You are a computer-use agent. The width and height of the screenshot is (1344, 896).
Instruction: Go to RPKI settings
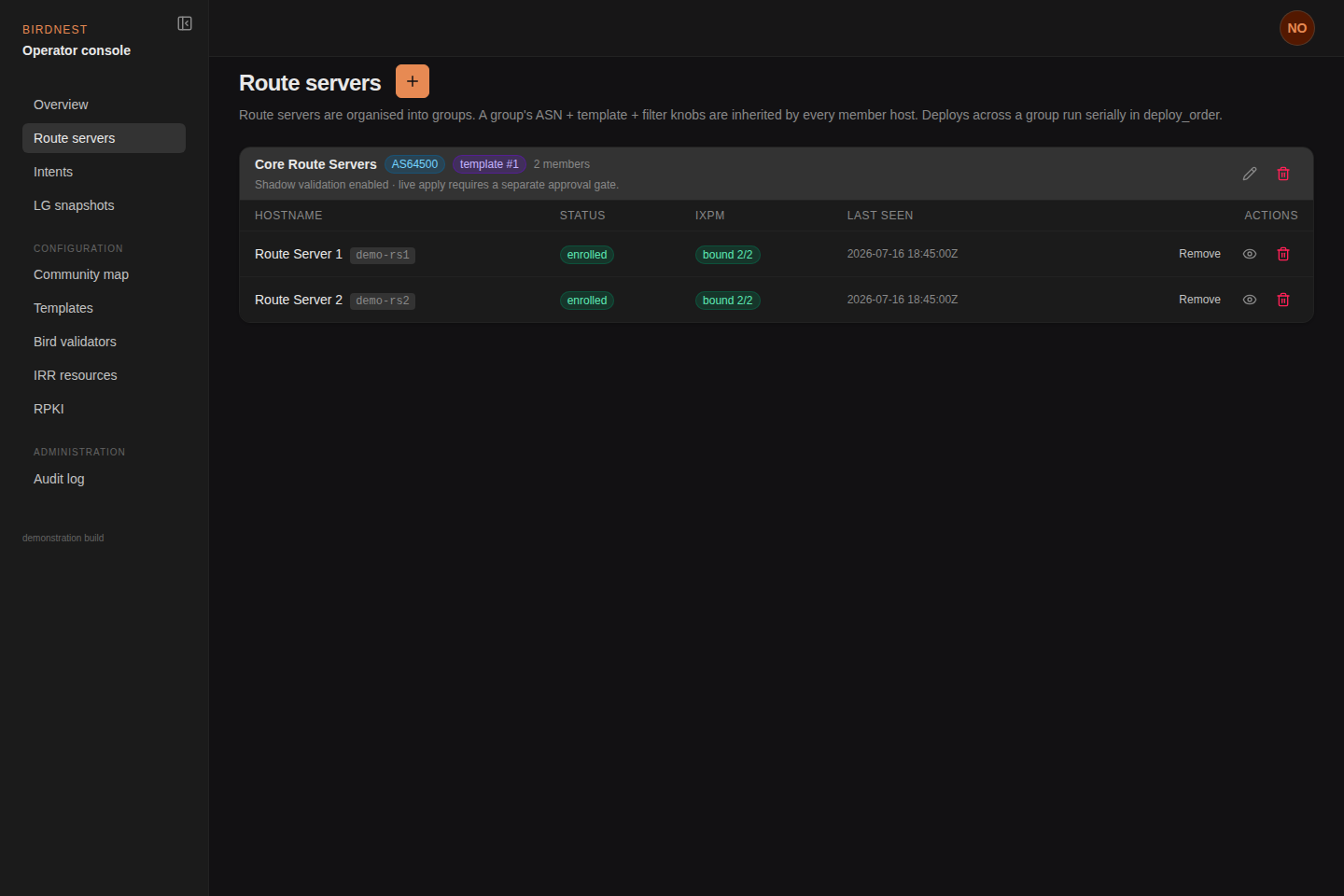click(104, 409)
